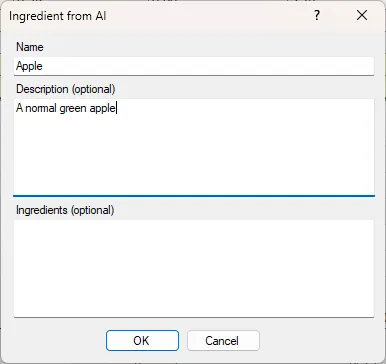Click the OK button
This screenshot has width=386, height=364.
pos(142,340)
